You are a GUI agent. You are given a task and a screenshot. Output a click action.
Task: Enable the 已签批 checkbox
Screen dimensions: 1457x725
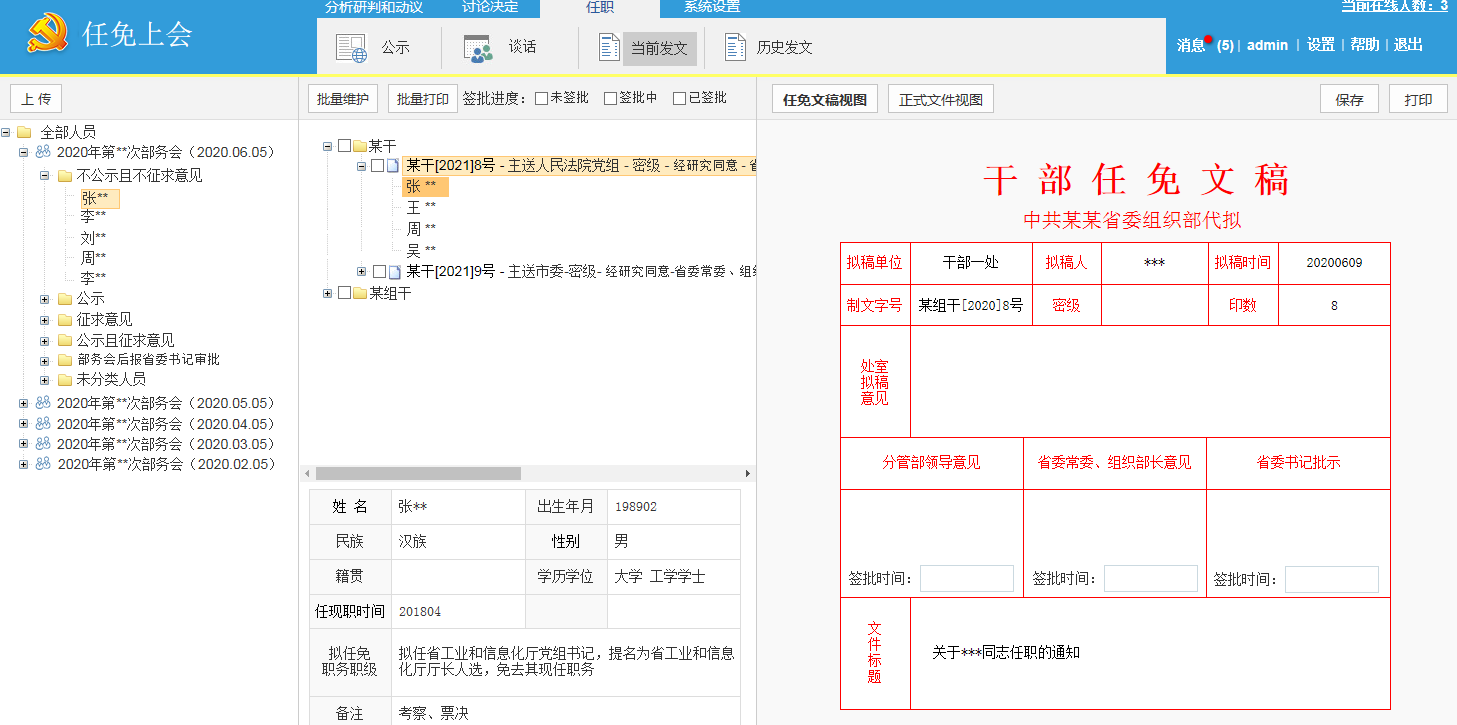(x=679, y=99)
